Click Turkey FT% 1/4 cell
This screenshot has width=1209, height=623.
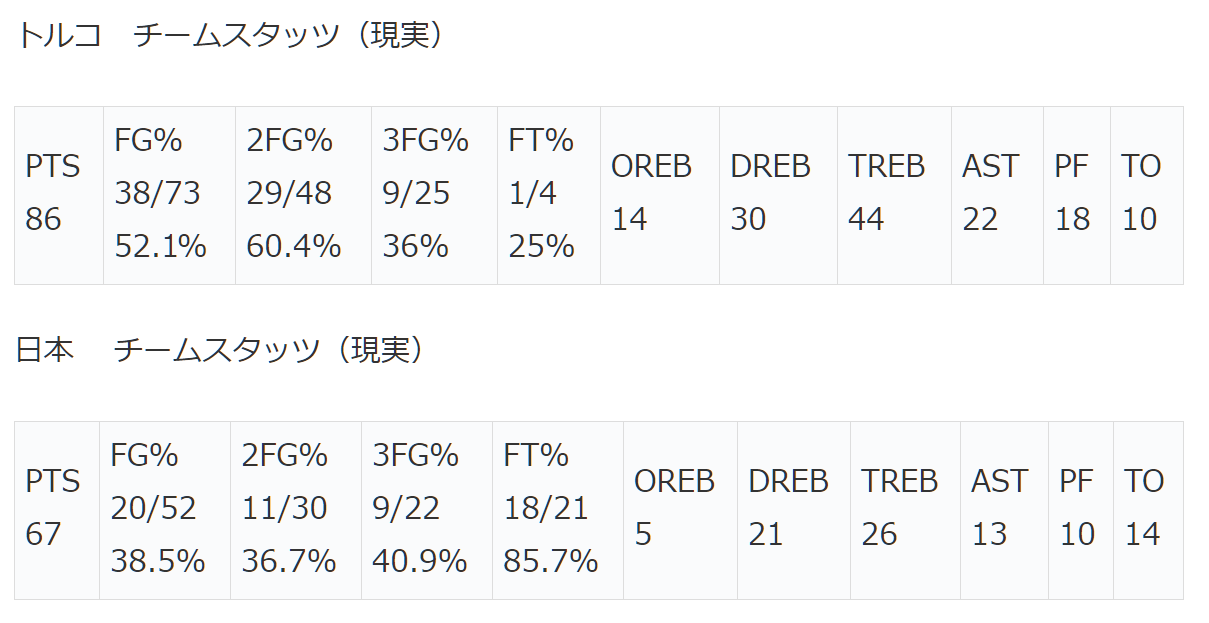(x=549, y=195)
